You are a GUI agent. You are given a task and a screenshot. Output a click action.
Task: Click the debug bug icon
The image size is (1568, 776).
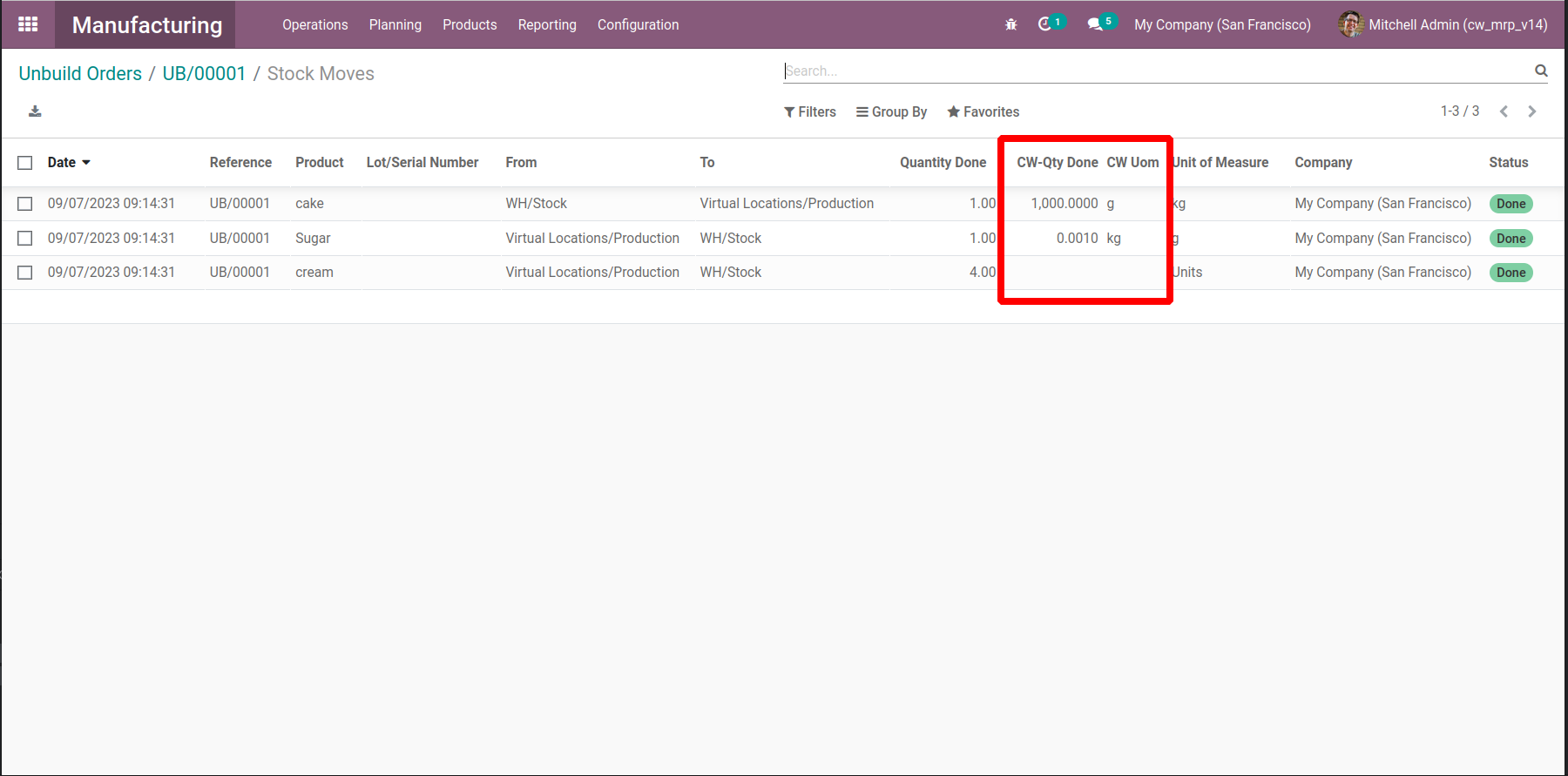coord(1010,24)
